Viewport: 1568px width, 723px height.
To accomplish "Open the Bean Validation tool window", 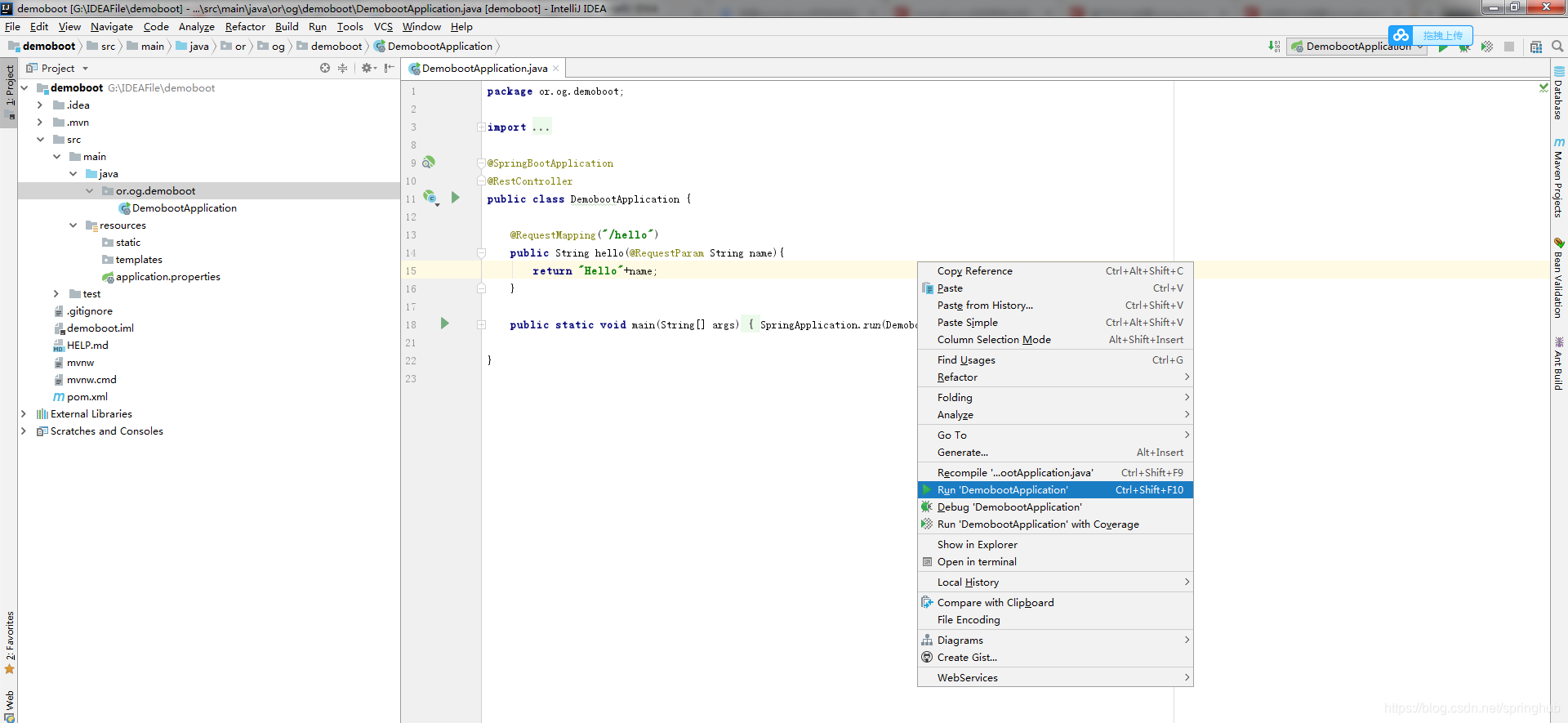I will pyautogui.click(x=1559, y=278).
